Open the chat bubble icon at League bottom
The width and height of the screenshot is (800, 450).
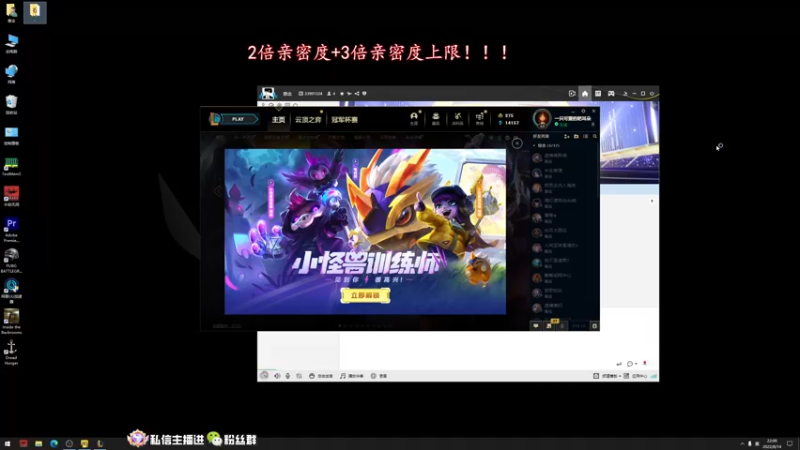(536, 326)
